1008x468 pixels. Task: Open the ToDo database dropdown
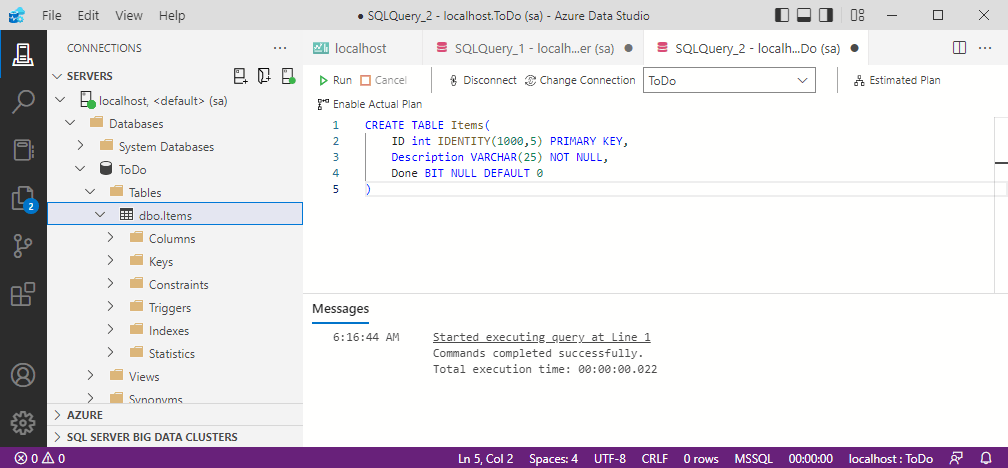pos(729,81)
